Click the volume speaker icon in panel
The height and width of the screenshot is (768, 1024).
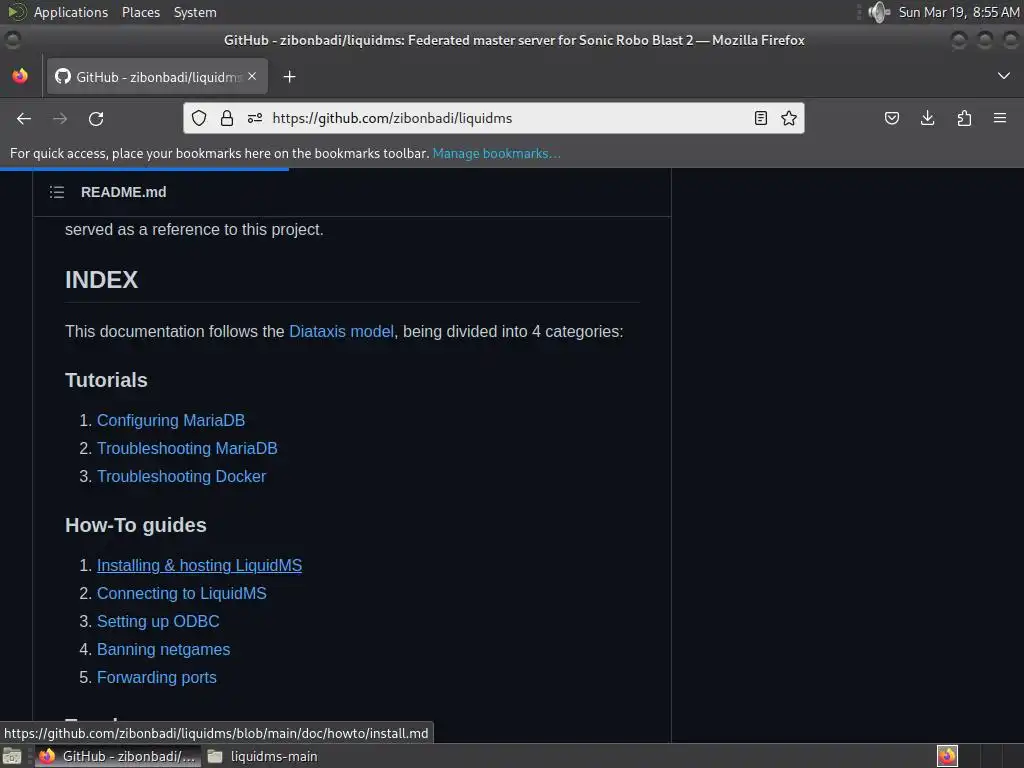point(879,12)
